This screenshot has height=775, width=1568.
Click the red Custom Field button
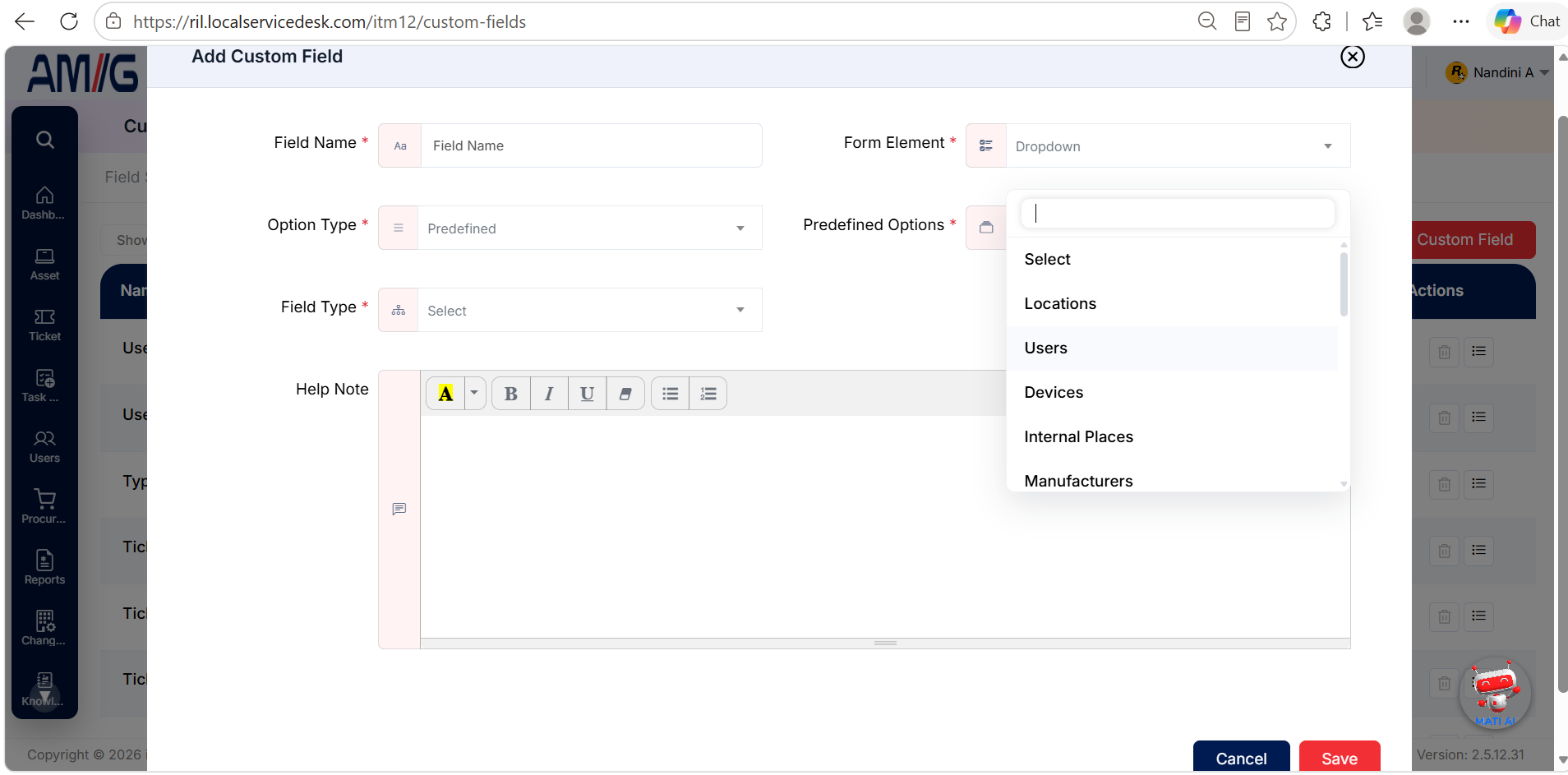(1474, 240)
